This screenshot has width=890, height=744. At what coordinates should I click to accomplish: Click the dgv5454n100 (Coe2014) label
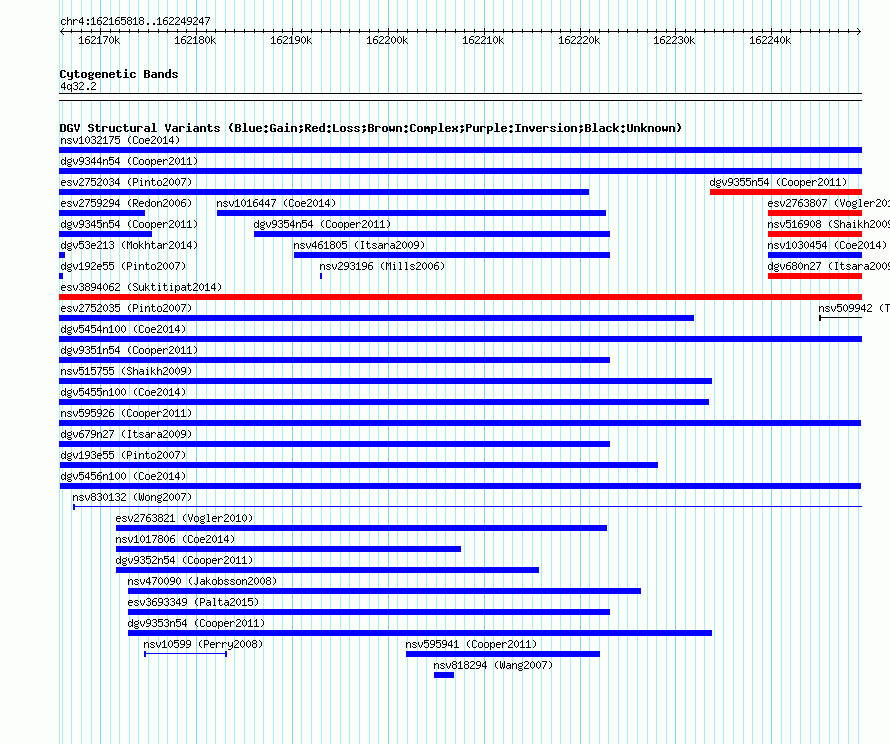point(123,329)
